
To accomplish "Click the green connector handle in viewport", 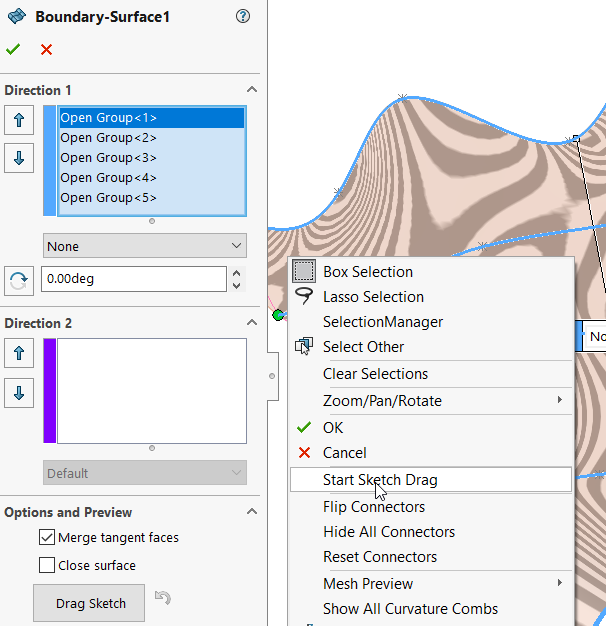I will pos(278,315).
